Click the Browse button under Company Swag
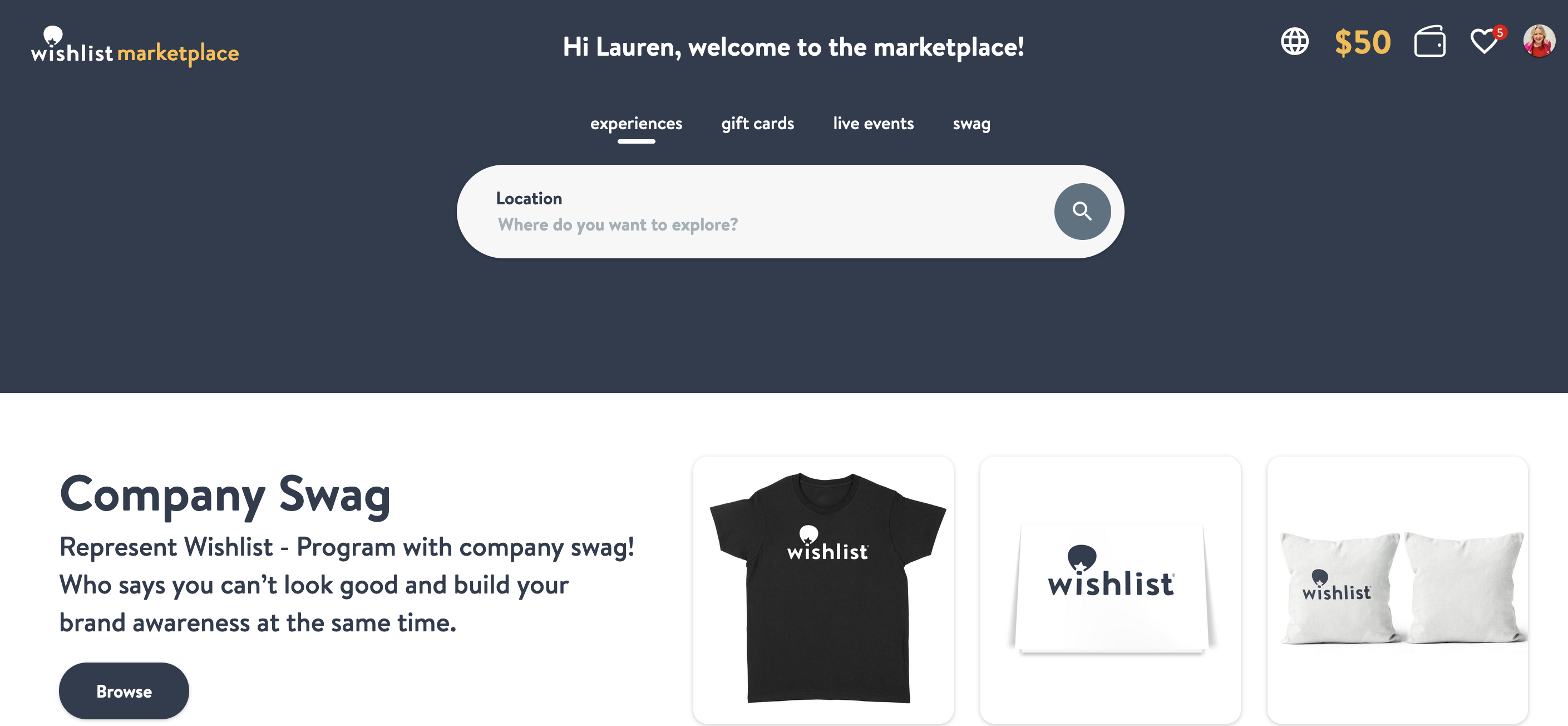The height and width of the screenshot is (726, 1568). pos(124,691)
